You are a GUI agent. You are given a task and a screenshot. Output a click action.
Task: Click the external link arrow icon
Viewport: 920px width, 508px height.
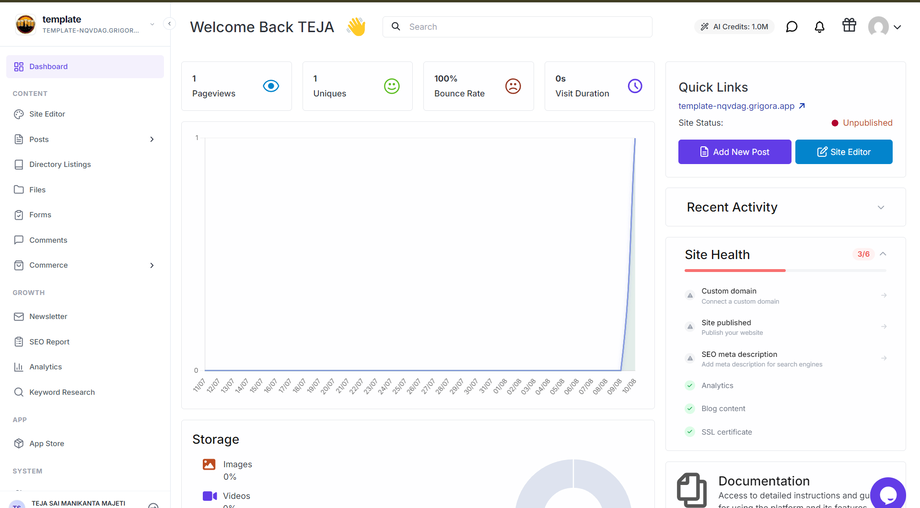[802, 106]
